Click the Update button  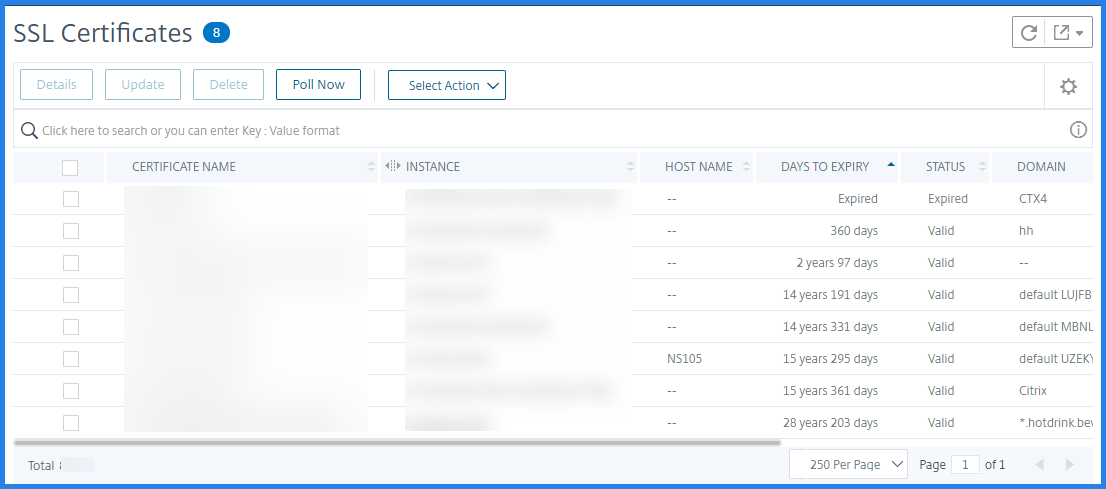pyautogui.click(x=142, y=85)
